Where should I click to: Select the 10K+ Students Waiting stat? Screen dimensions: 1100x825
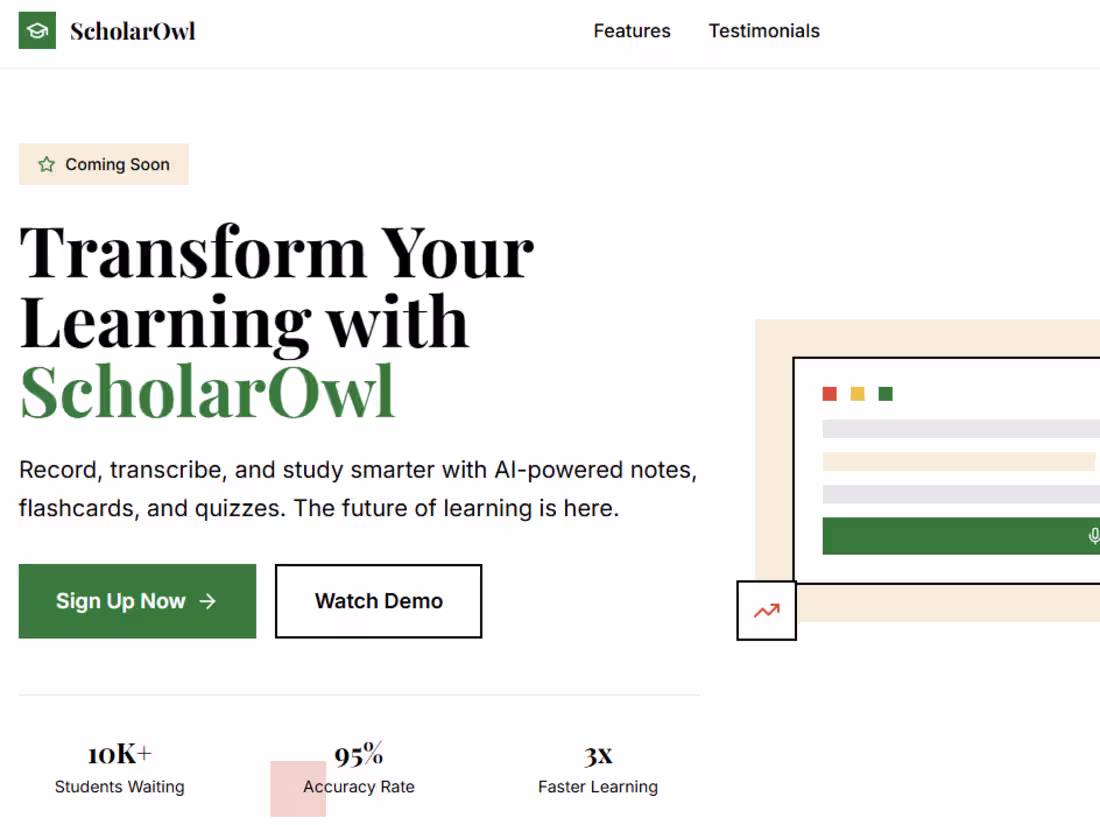click(119, 768)
